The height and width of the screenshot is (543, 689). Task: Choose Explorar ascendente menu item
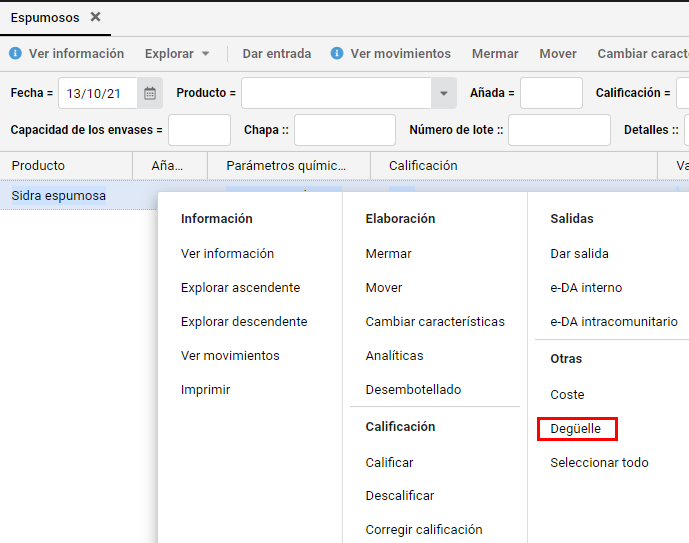(240, 287)
